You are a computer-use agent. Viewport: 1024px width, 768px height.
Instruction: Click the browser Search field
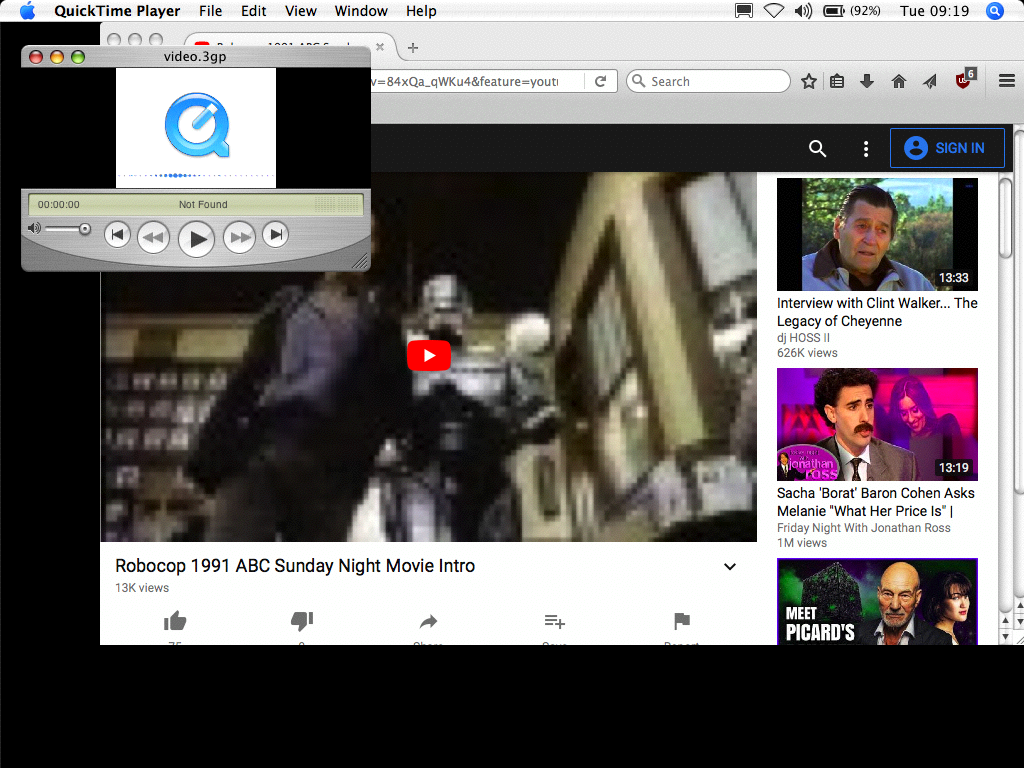click(709, 81)
